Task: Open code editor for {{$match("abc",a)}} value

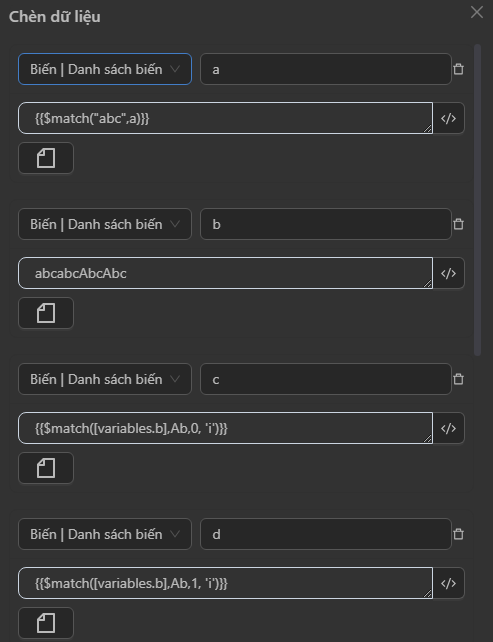Action: point(449,118)
